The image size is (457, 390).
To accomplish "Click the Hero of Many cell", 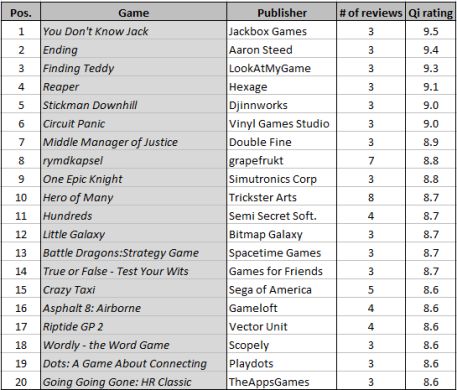I will (133, 198).
